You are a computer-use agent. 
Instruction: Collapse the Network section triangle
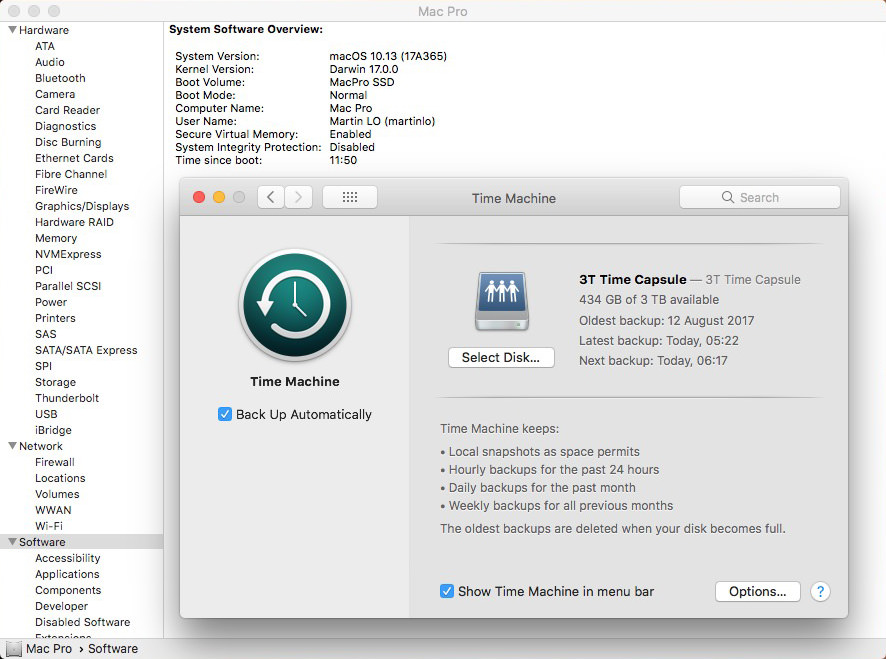[12, 445]
